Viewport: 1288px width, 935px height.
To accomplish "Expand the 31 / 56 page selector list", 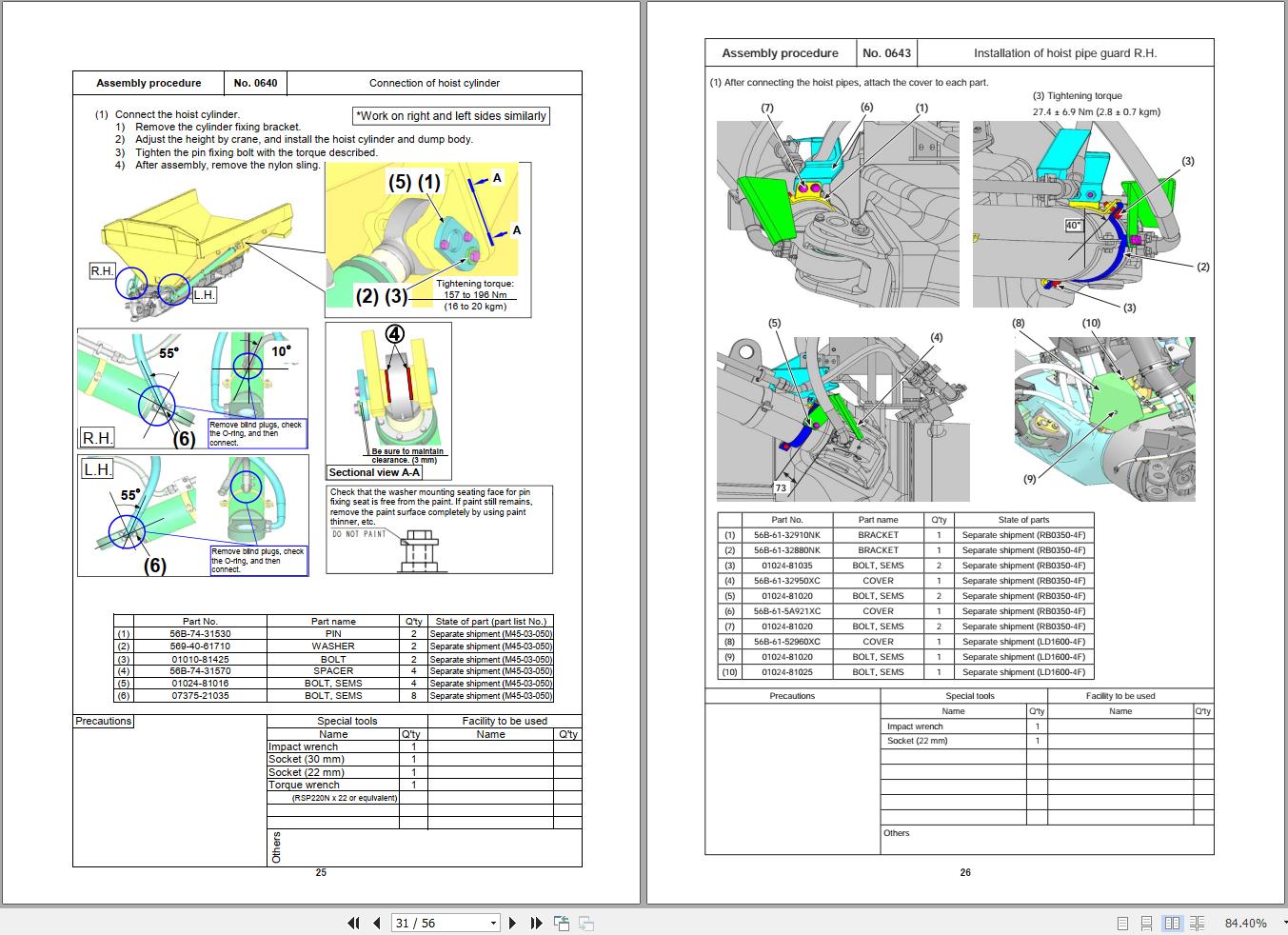I will click(493, 923).
